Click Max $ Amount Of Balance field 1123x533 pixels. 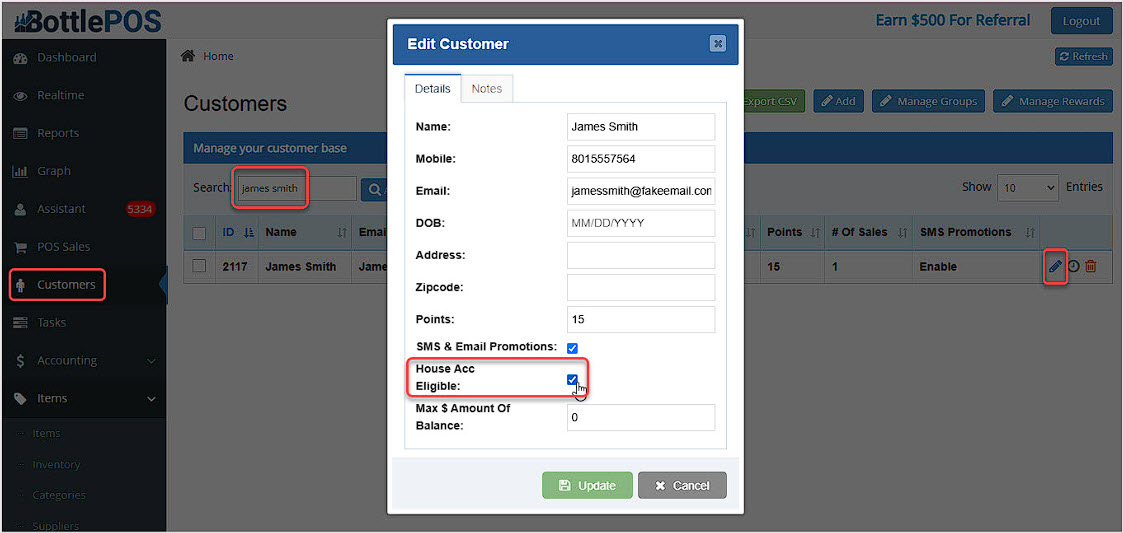coord(641,418)
